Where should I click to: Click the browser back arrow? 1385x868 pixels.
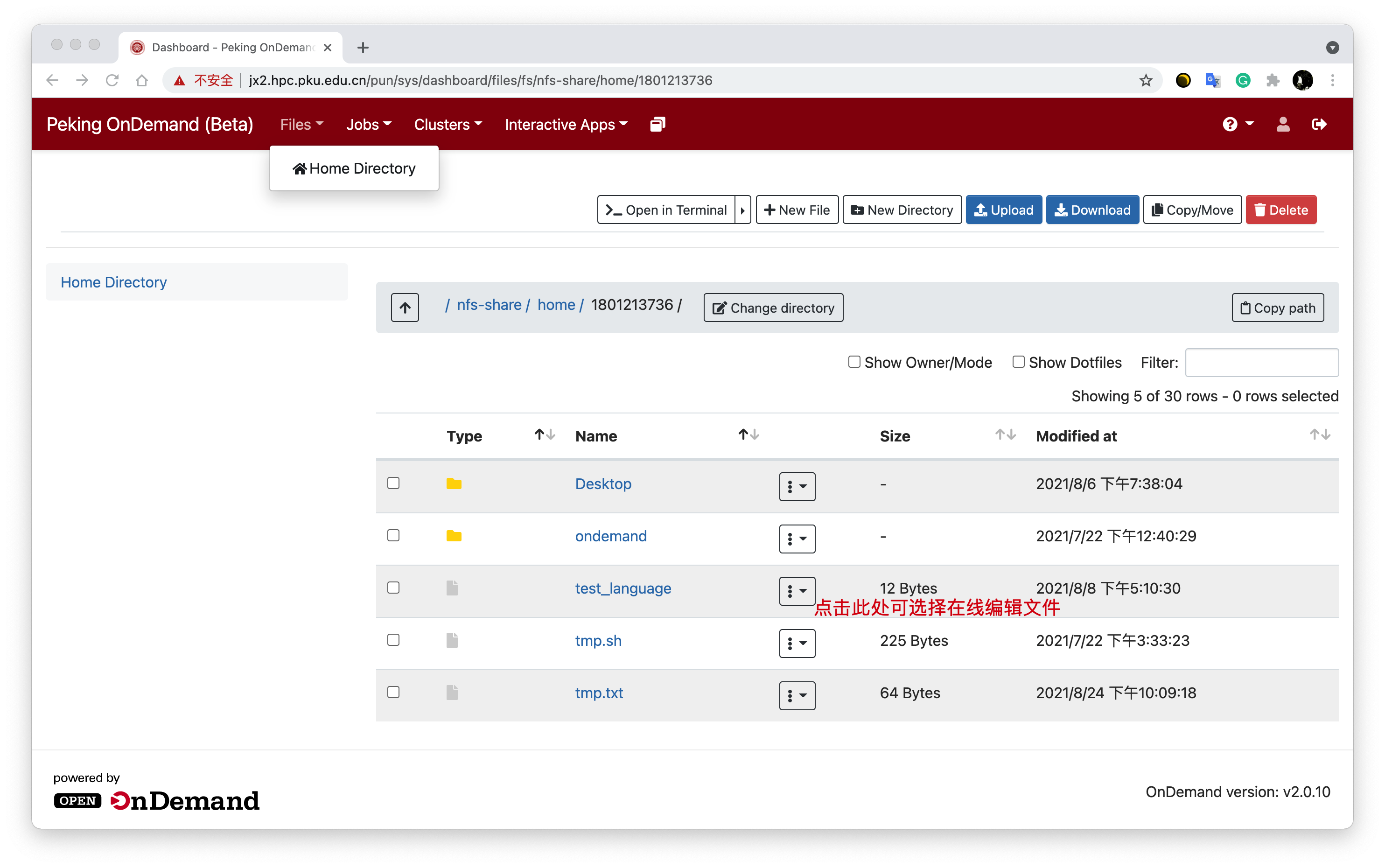(52, 80)
